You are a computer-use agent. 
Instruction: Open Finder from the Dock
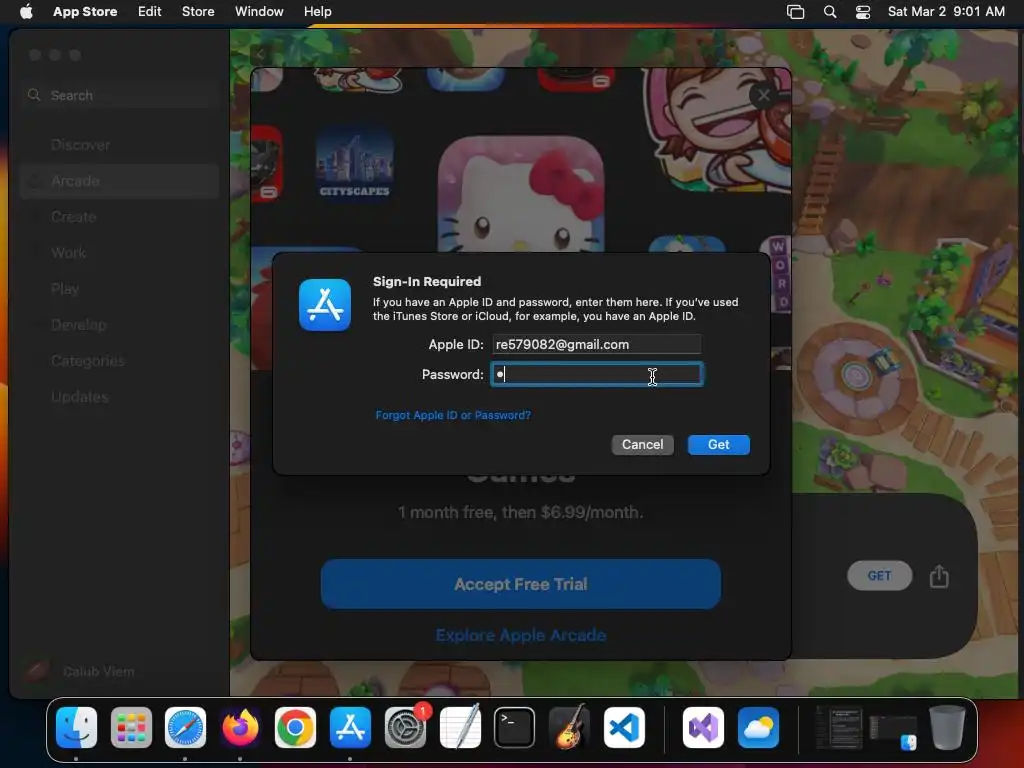click(76, 728)
